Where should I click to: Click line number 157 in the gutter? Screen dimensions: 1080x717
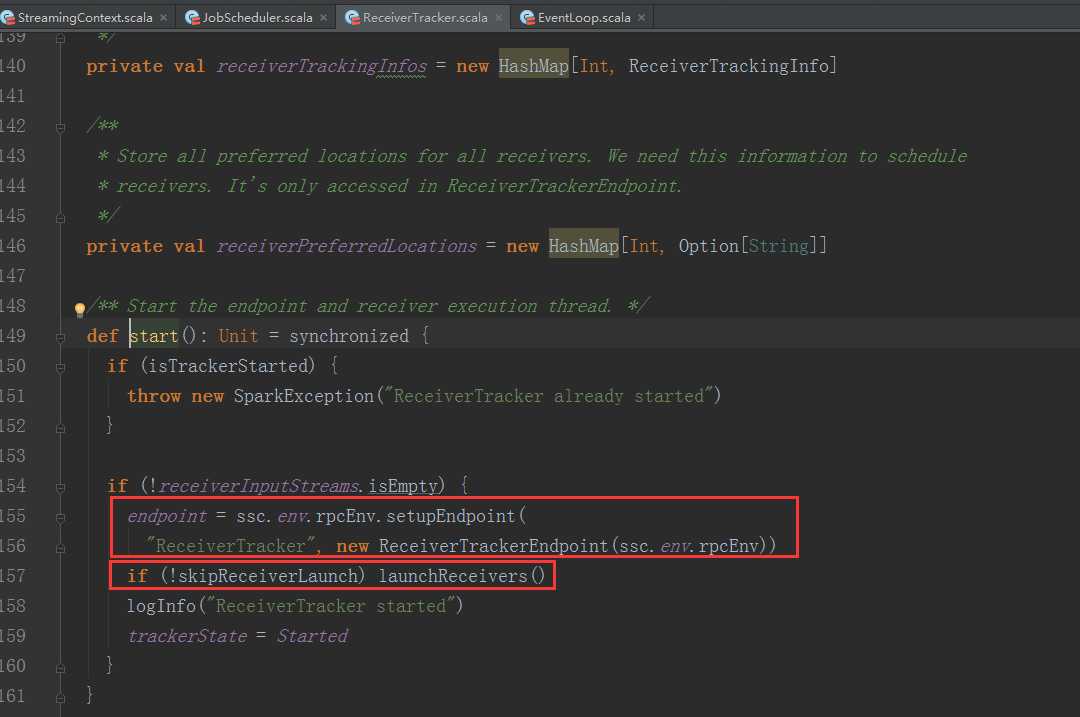(12, 576)
